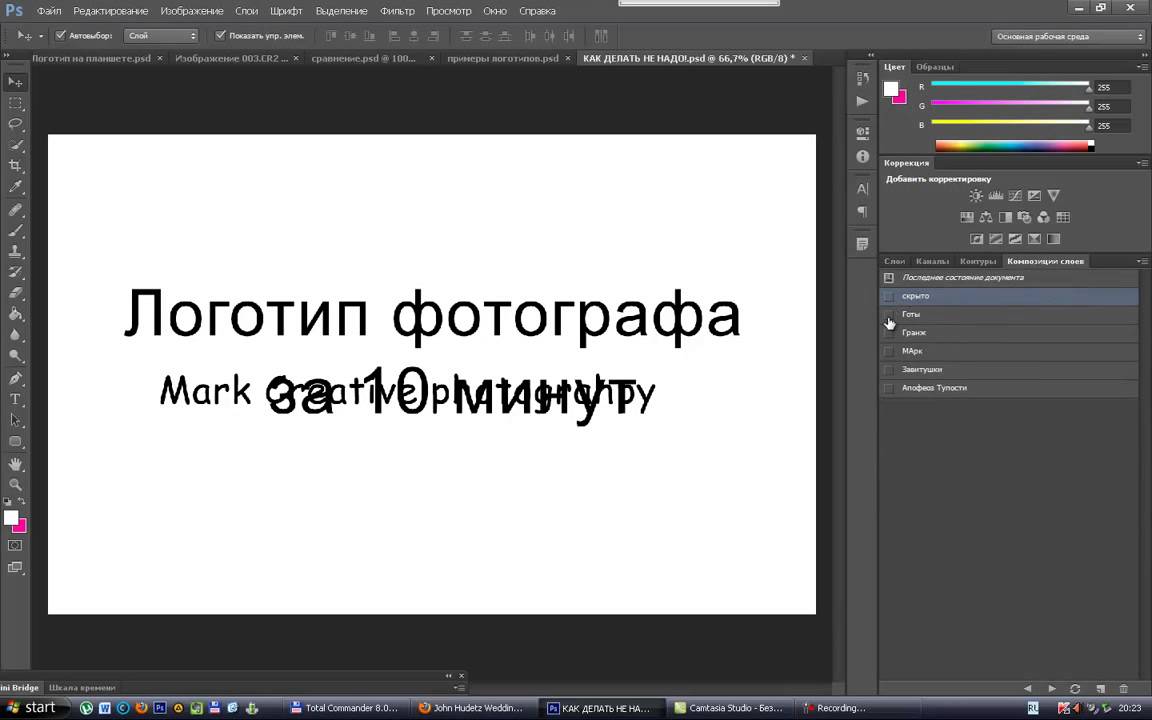The image size is (1152, 720).
Task: Switch to the Образцы tab
Action: click(935, 67)
